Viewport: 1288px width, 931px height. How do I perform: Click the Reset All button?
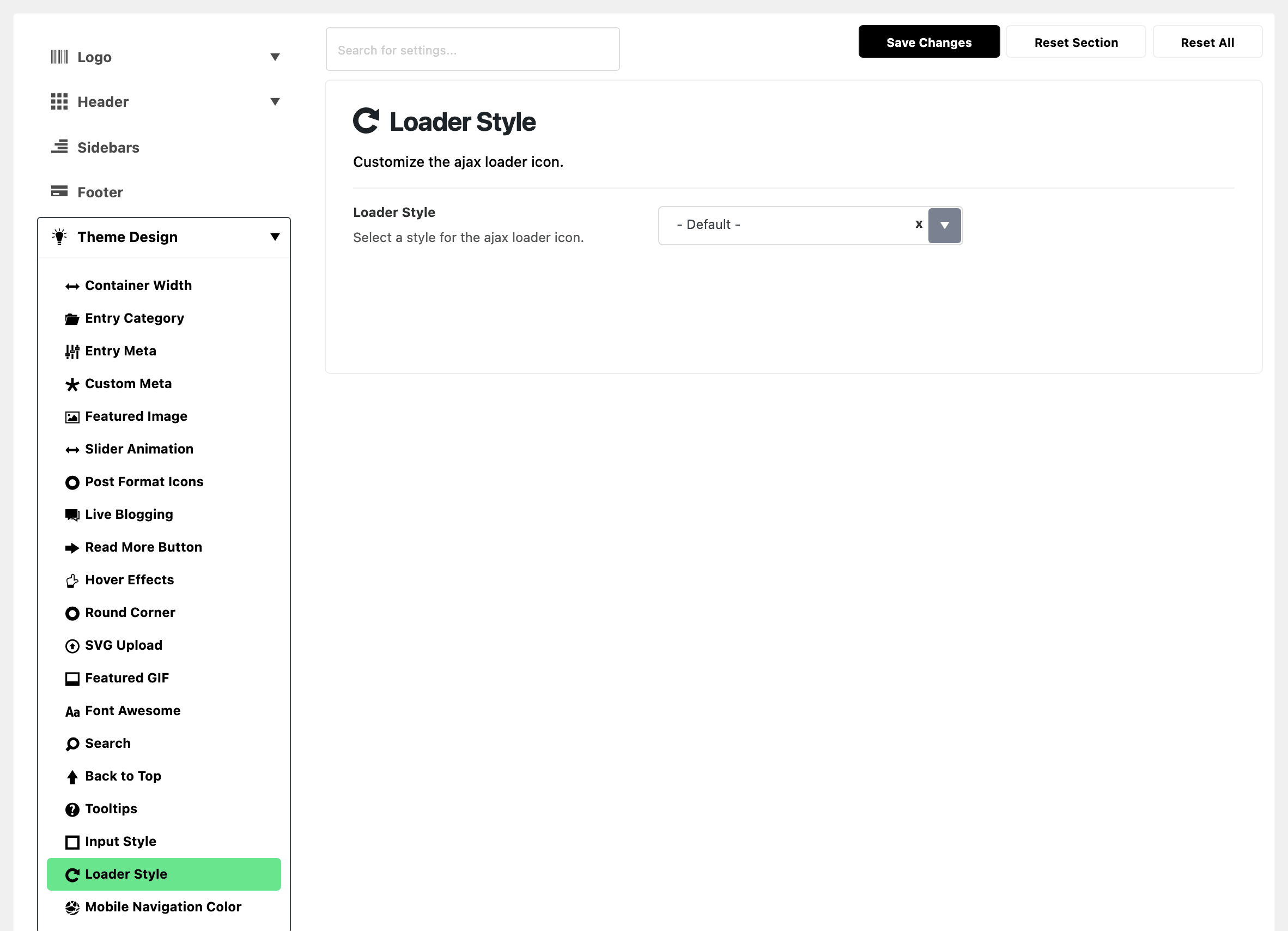click(1207, 42)
